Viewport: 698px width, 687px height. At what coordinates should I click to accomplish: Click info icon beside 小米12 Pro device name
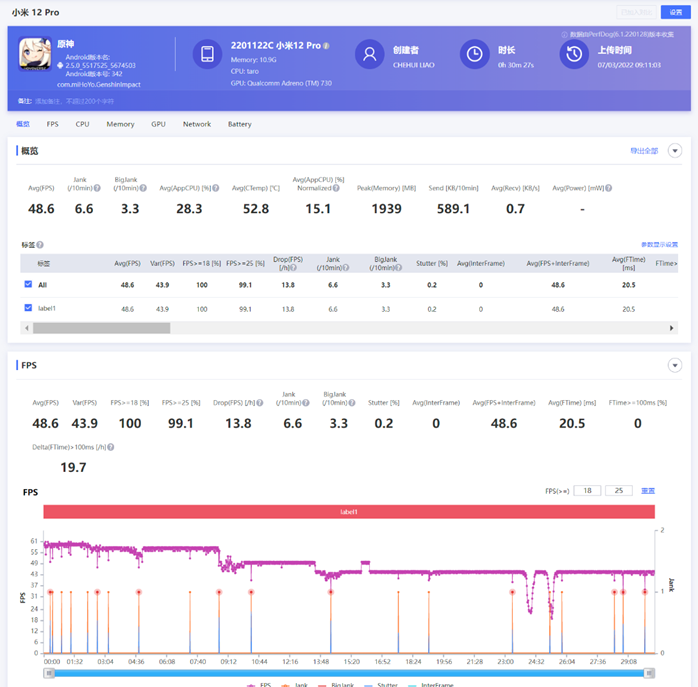click(x=326, y=46)
